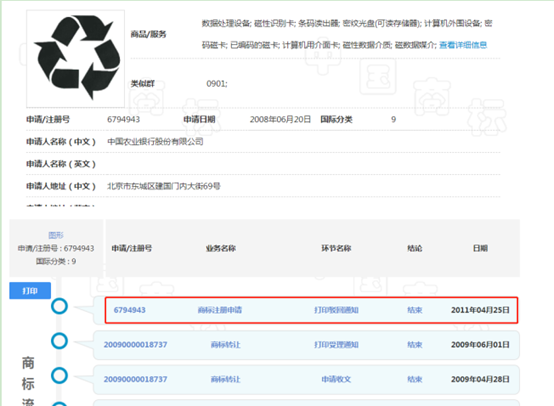Click the 类似群 label
Image resolution: width=554 pixels, height=406 pixels.
point(142,84)
